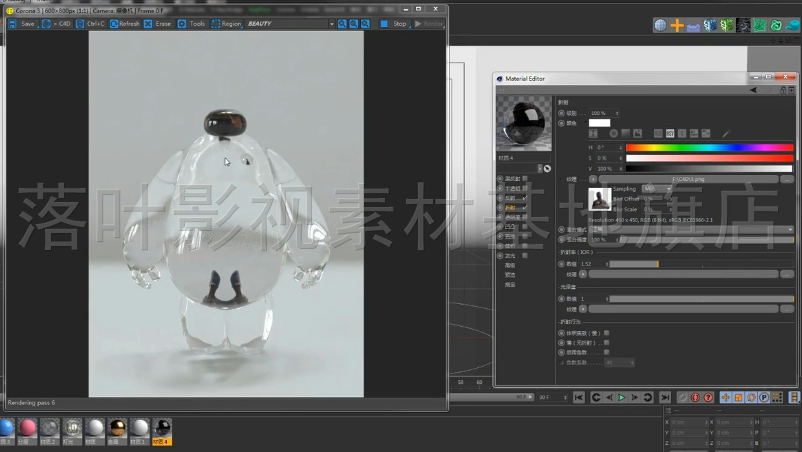Click Erase in the Corona toolbar

[x=158, y=24]
